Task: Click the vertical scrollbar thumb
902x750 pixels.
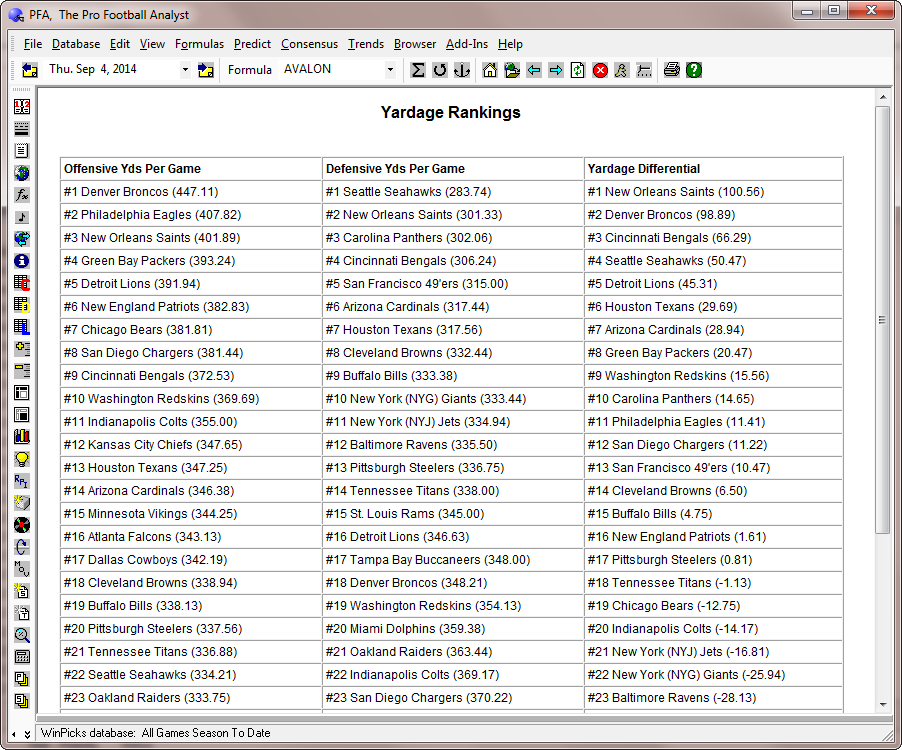Action: pos(882,320)
